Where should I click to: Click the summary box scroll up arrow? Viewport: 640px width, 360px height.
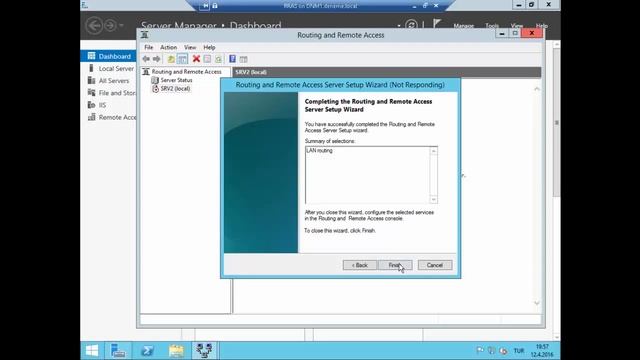433,151
